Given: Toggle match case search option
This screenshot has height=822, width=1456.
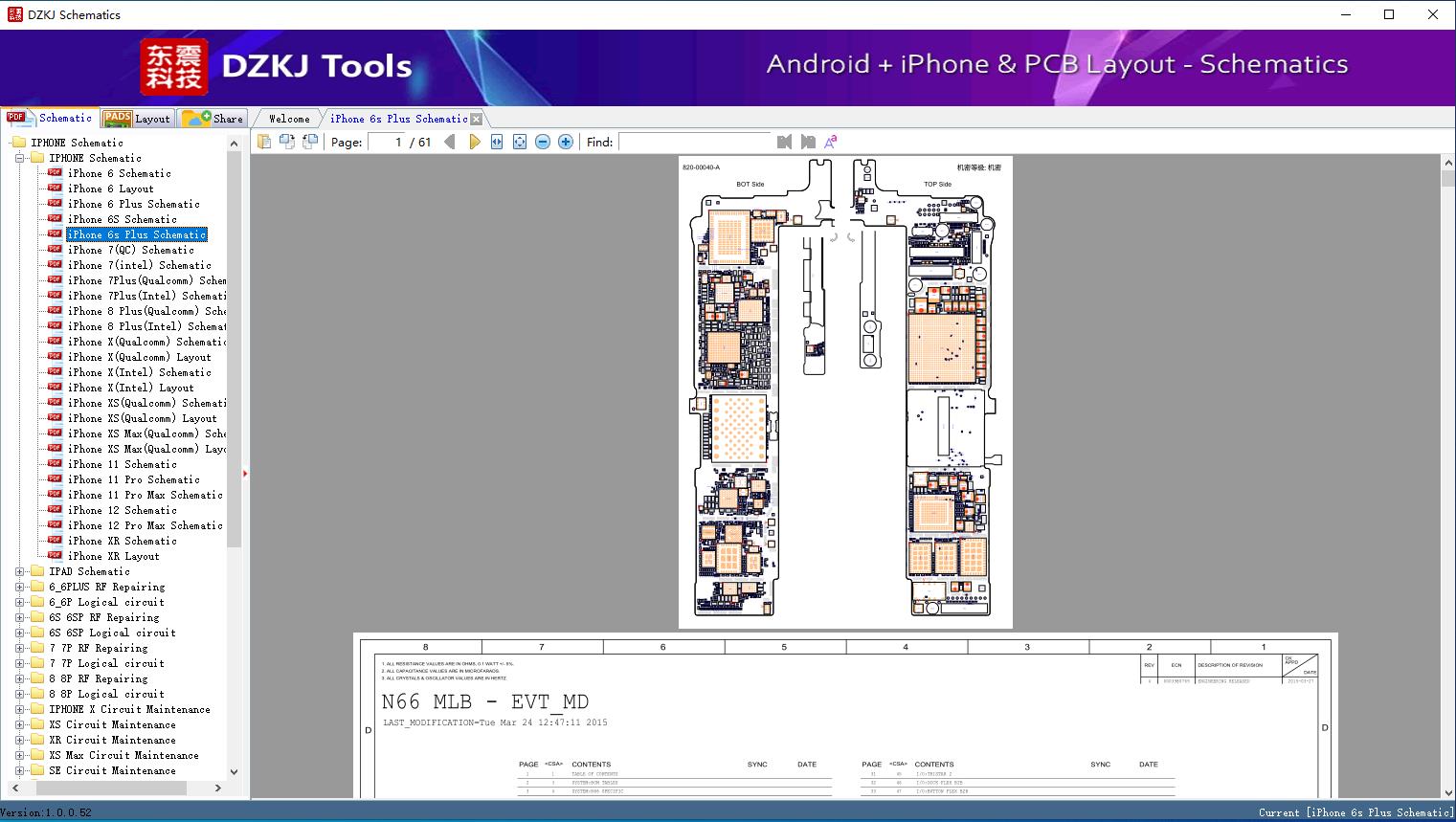Looking at the screenshot, I should coord(831,142).
